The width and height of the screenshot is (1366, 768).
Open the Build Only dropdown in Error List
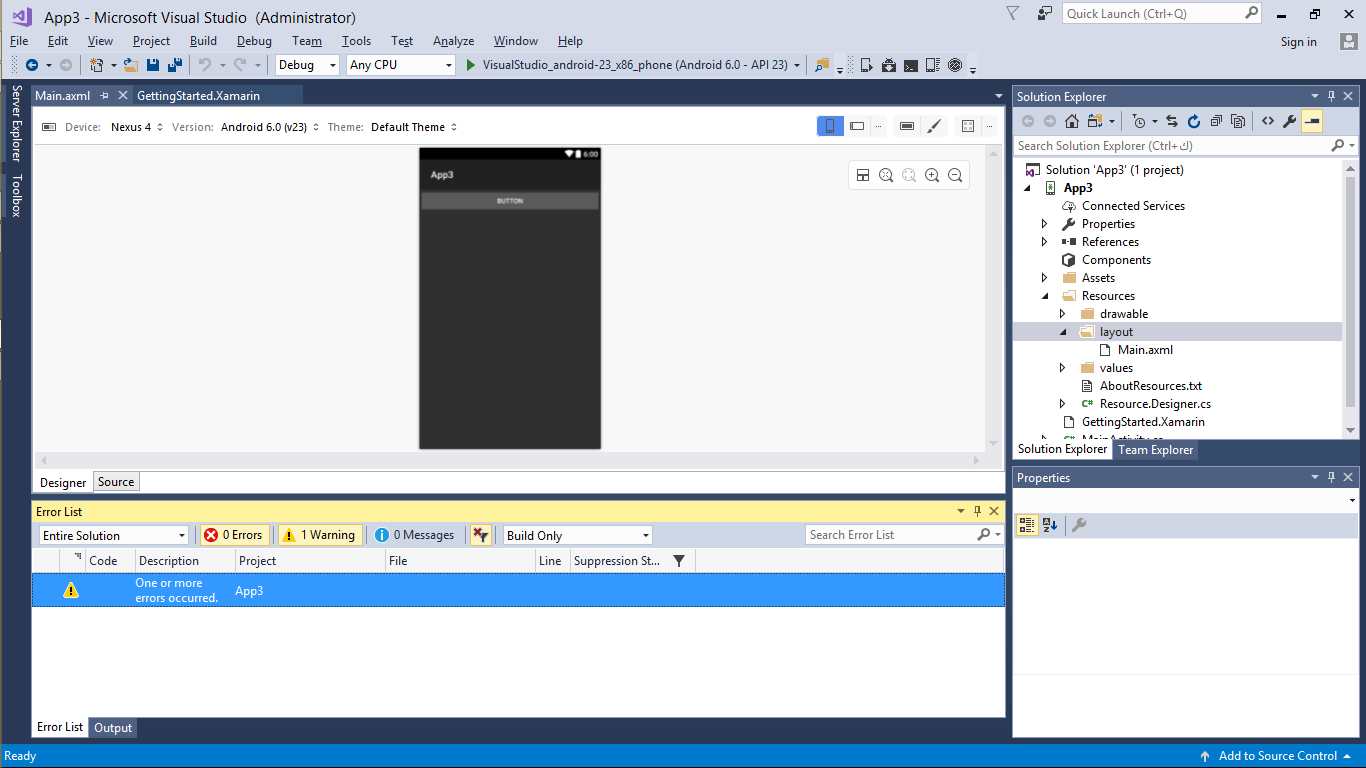click(x=576, y=534)
